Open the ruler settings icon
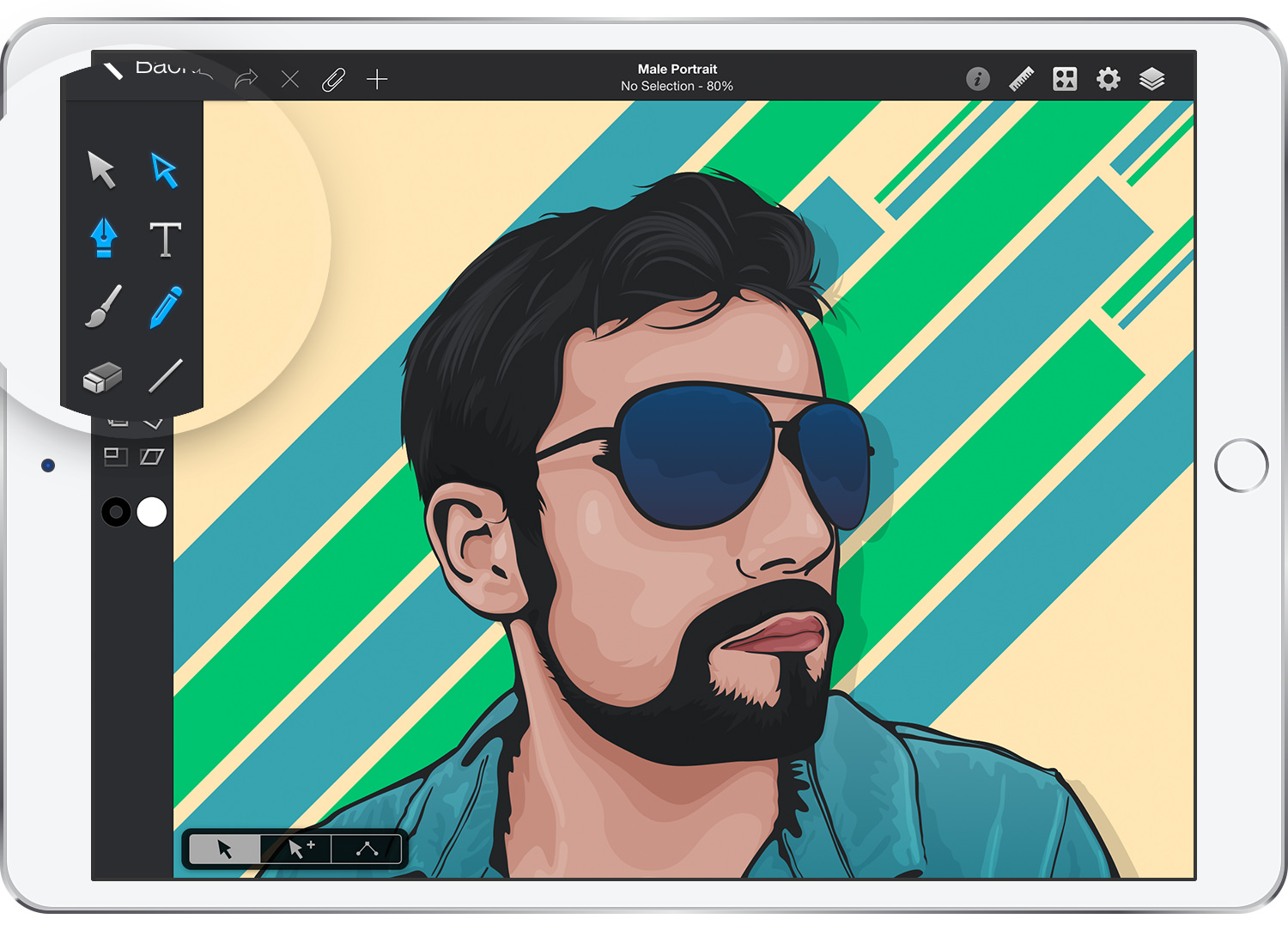Screen dimensions: 1288x931 tap(1022, 79)
